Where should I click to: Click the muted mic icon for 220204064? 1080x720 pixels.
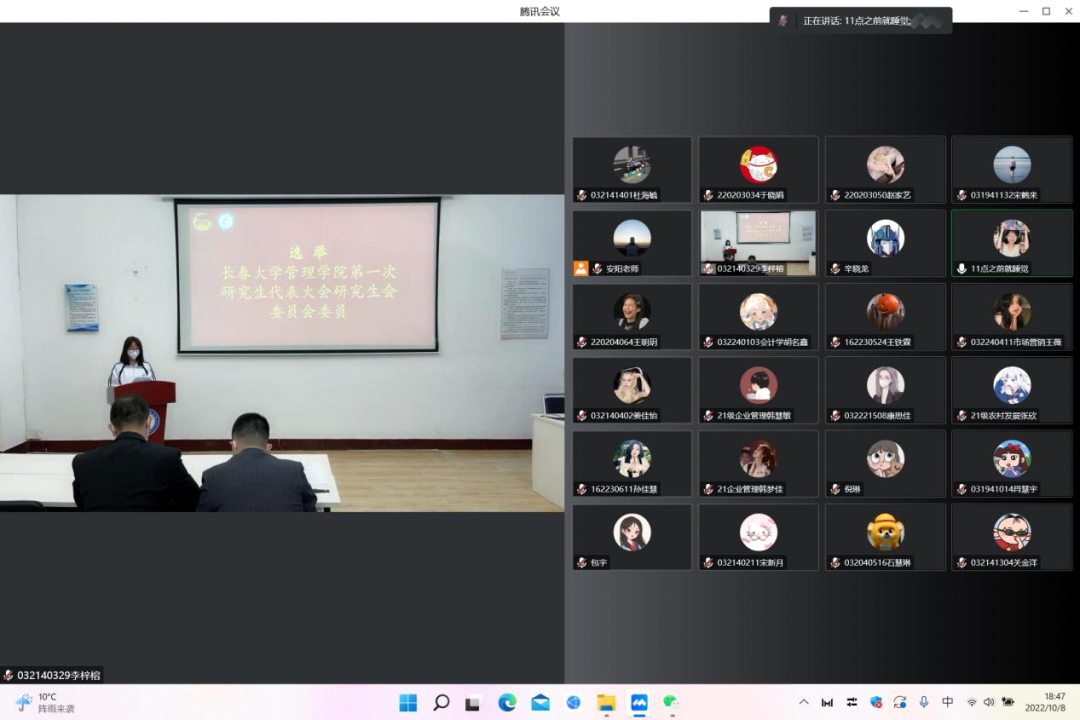(x=582, y=342)
